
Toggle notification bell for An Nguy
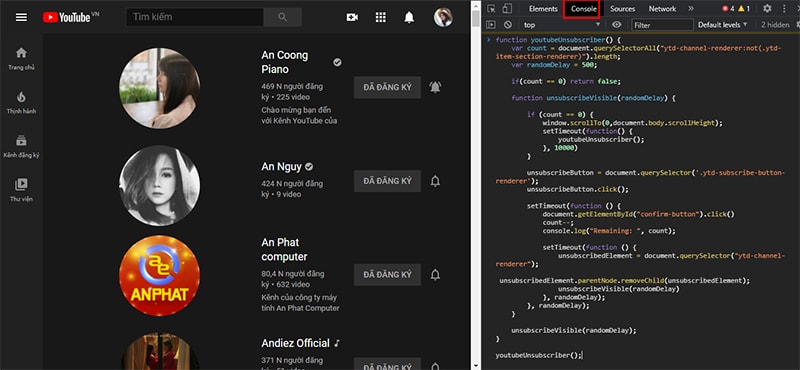tap(435, 181)
